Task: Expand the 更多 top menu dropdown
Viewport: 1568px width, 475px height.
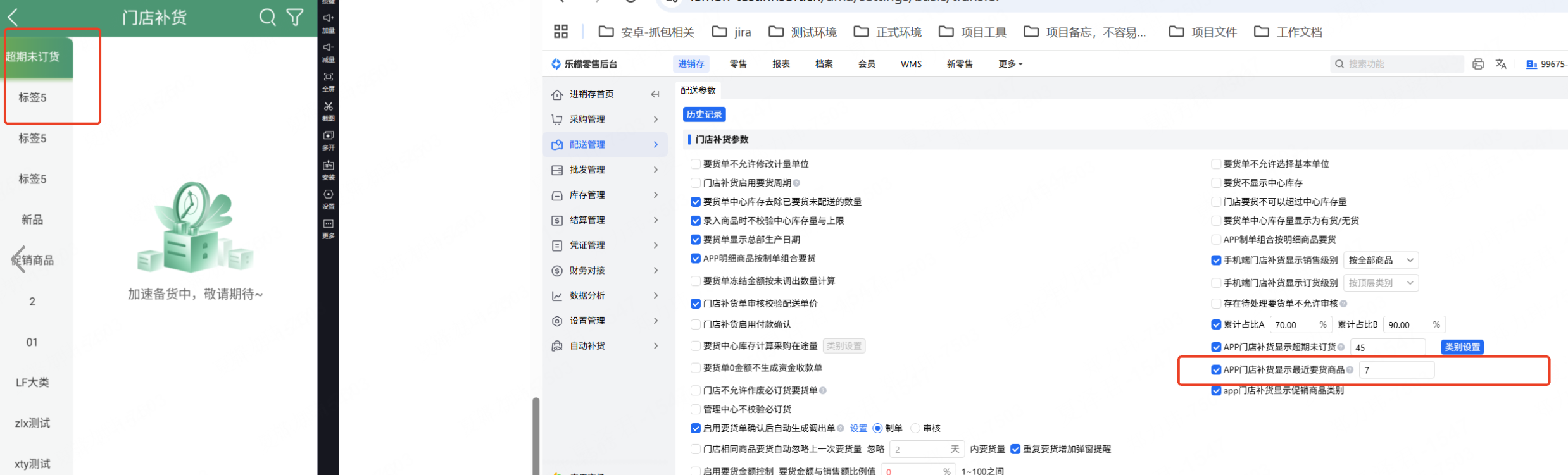Action: [1010, 64]
